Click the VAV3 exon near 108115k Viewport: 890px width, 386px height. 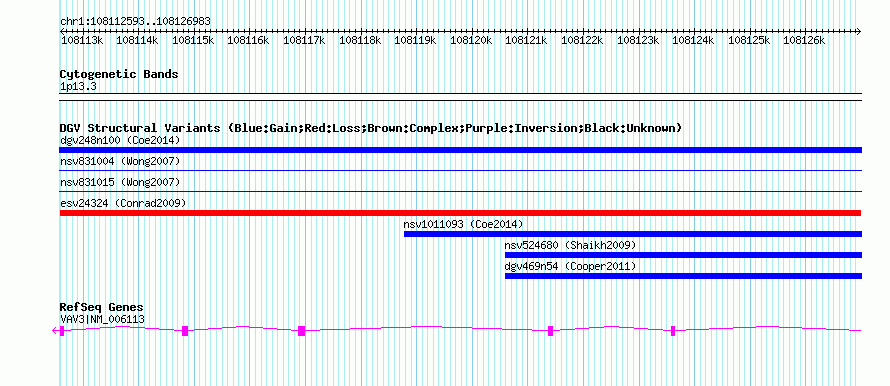point(185,331)
